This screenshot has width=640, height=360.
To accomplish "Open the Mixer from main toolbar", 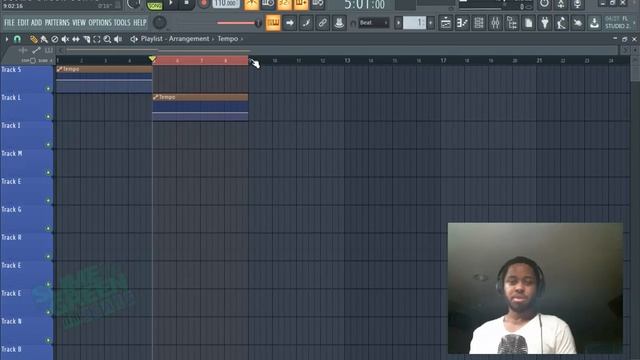I will pyautogui.click(x=495, y=23).
